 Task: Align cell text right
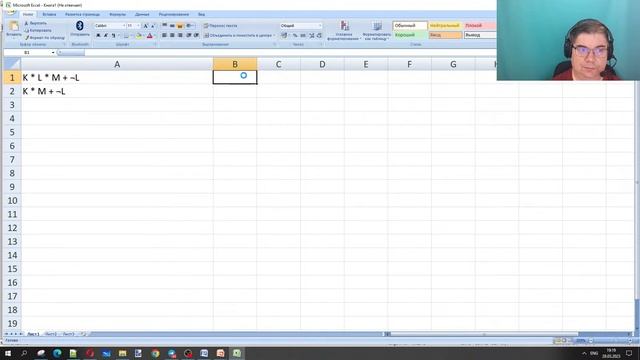[180, 36]
